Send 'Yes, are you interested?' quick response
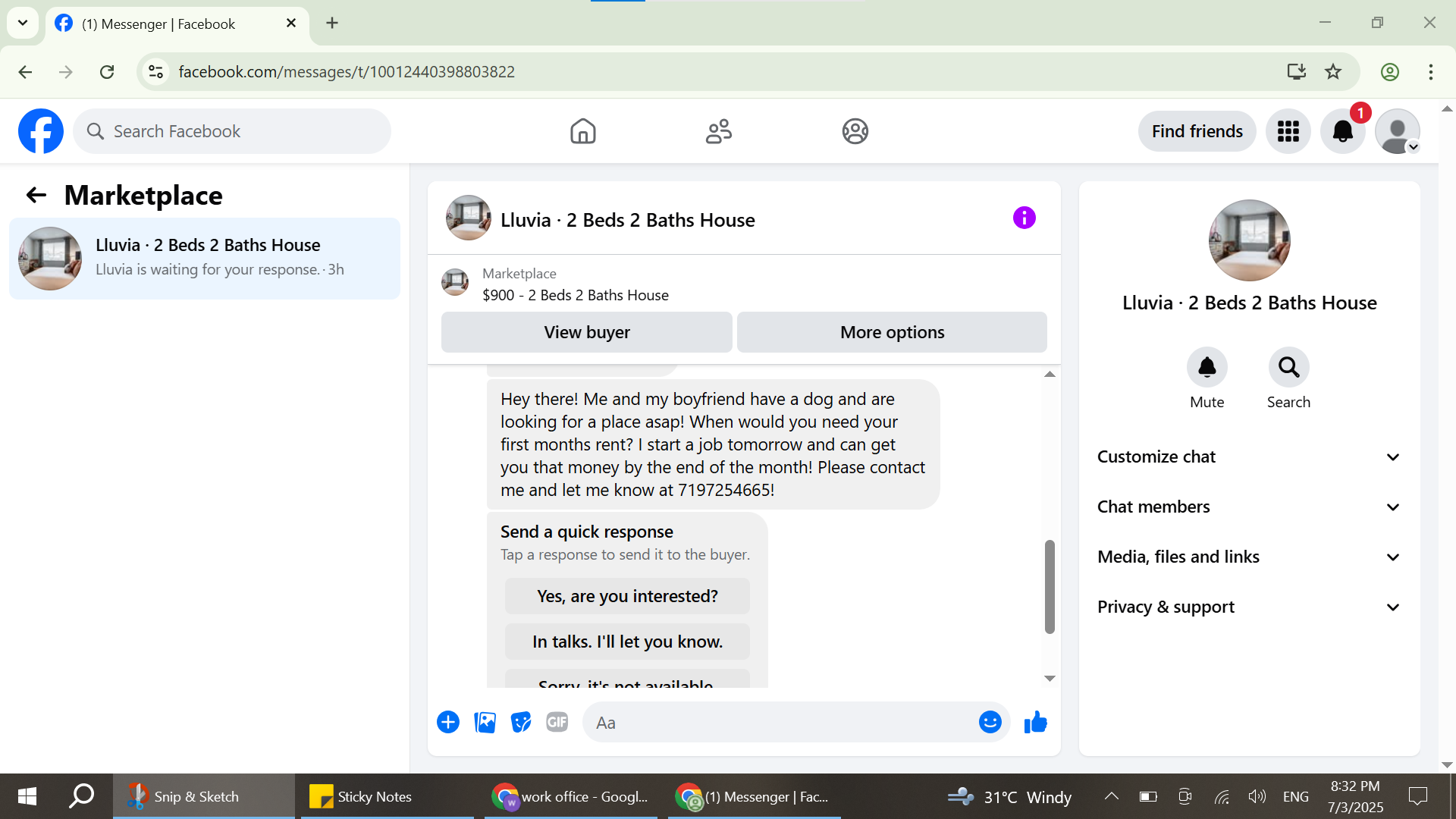Viewport: 1456px width, 819px height. [x=627, y=596]
